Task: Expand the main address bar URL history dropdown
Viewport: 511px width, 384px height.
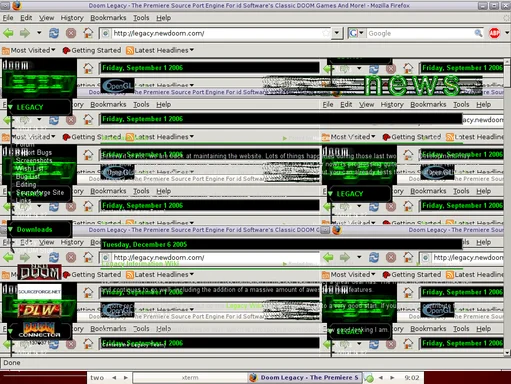Action: pyautogui.click(x=337, y=33)
